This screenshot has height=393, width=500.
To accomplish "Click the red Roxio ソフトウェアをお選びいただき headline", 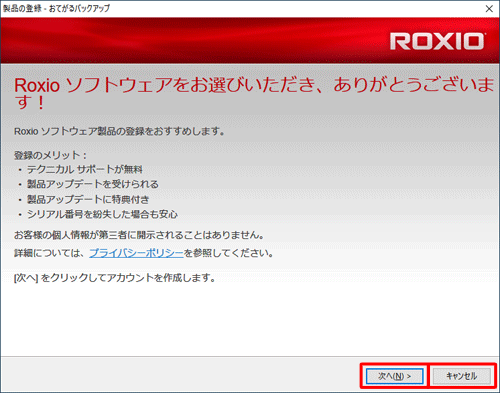I will point(253,93).
